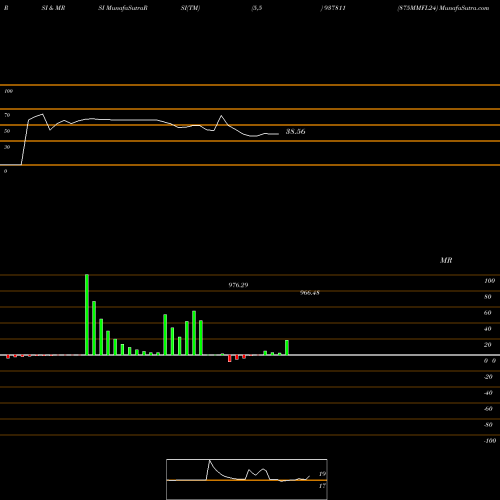Click the largest red negative MR bar
500x500 pixels.
(x=230, y=358)
